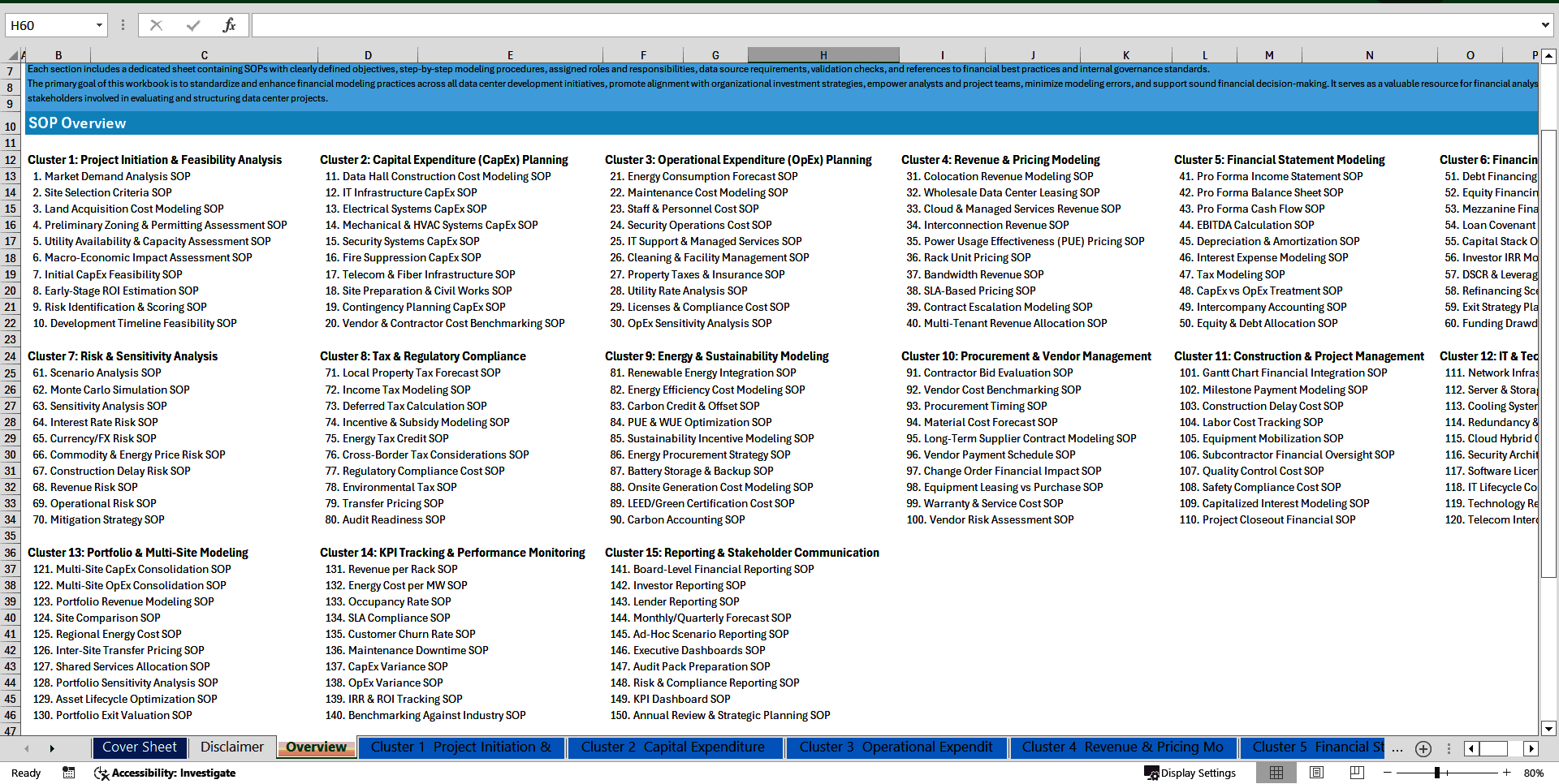Switch to Page Layout view icon
This screenshot has height=784, width=1559.
coord(1315,773)
